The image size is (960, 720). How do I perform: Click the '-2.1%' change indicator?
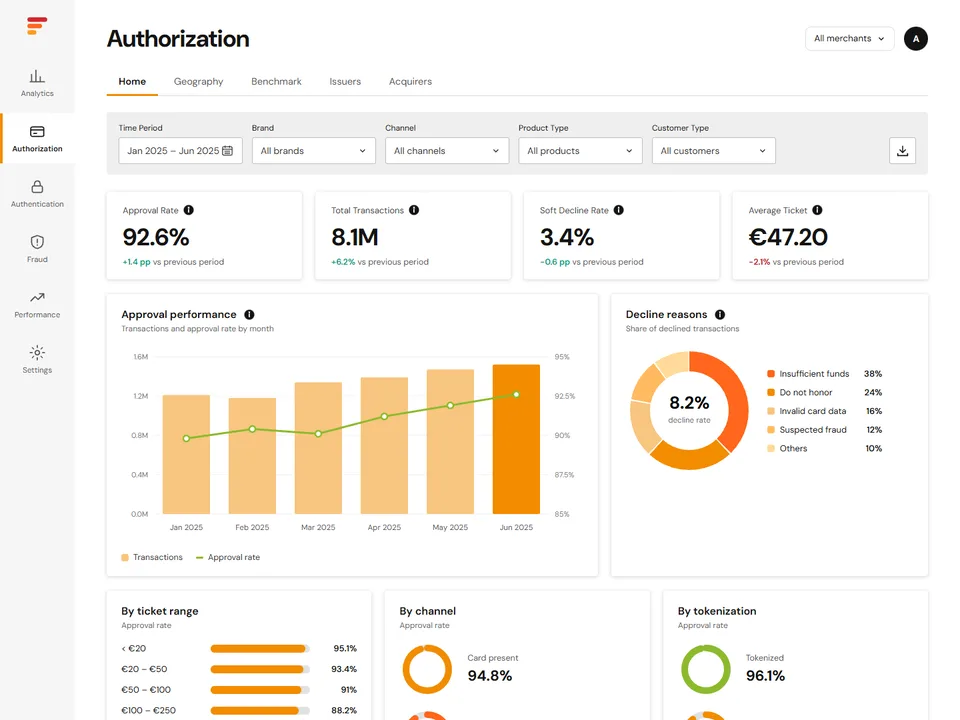[x=759, y=262]
